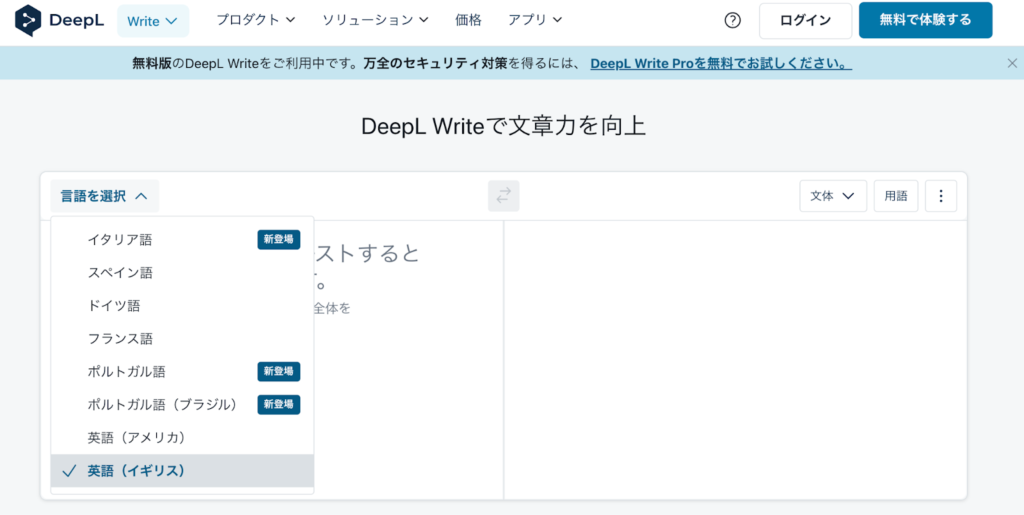Image resolution: width=1024 pixels, height=515 pixels.
Task: Click the DeepL logo
Action: pyautogui.click(x=59, y=21)
